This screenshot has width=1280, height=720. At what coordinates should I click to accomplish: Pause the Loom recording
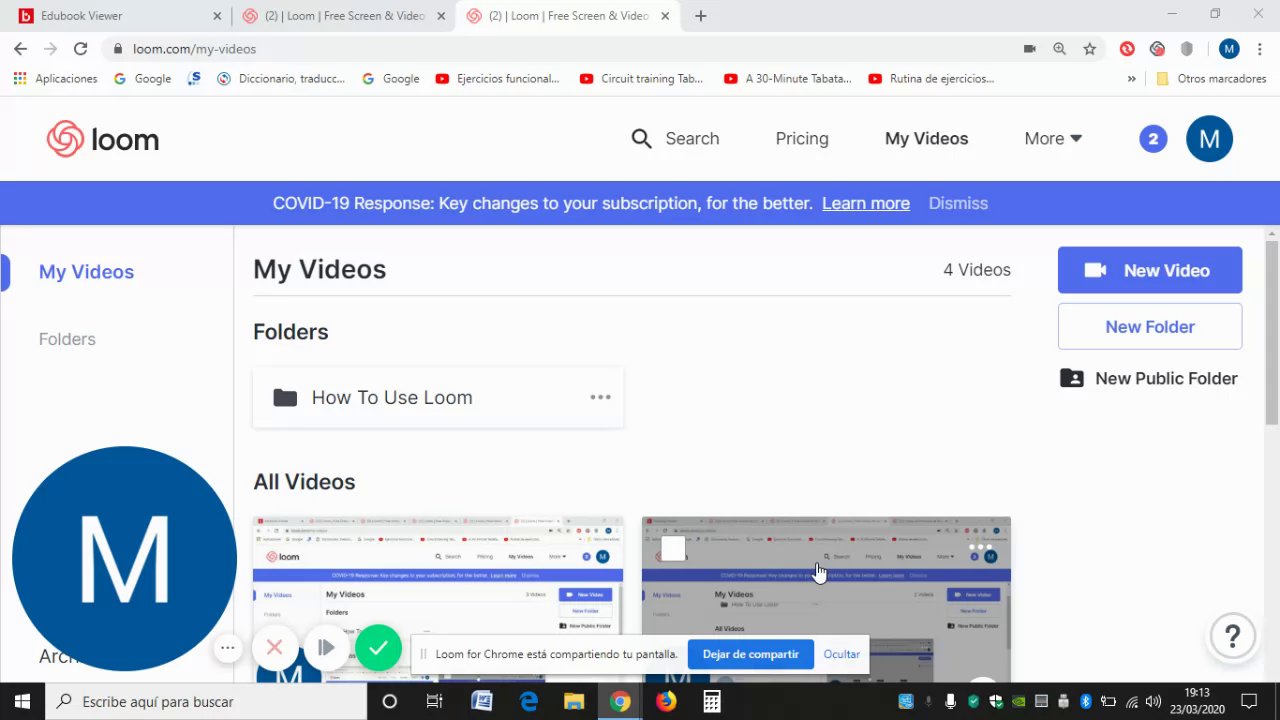(326, 647)
